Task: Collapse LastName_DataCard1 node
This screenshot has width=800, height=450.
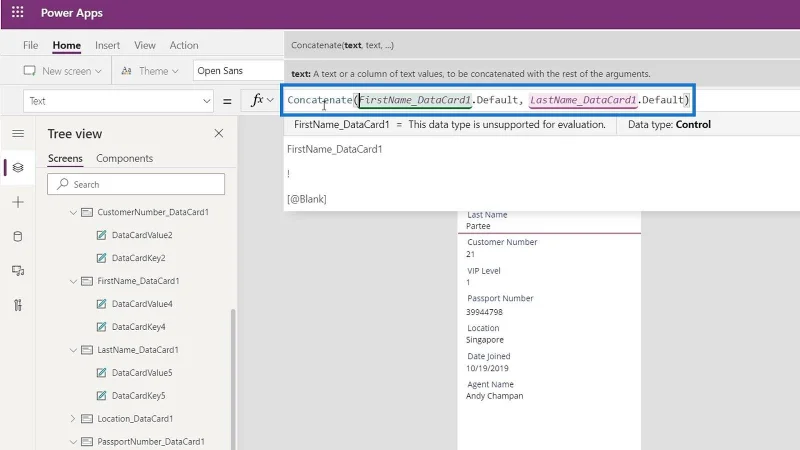Action: coord(73,350)
